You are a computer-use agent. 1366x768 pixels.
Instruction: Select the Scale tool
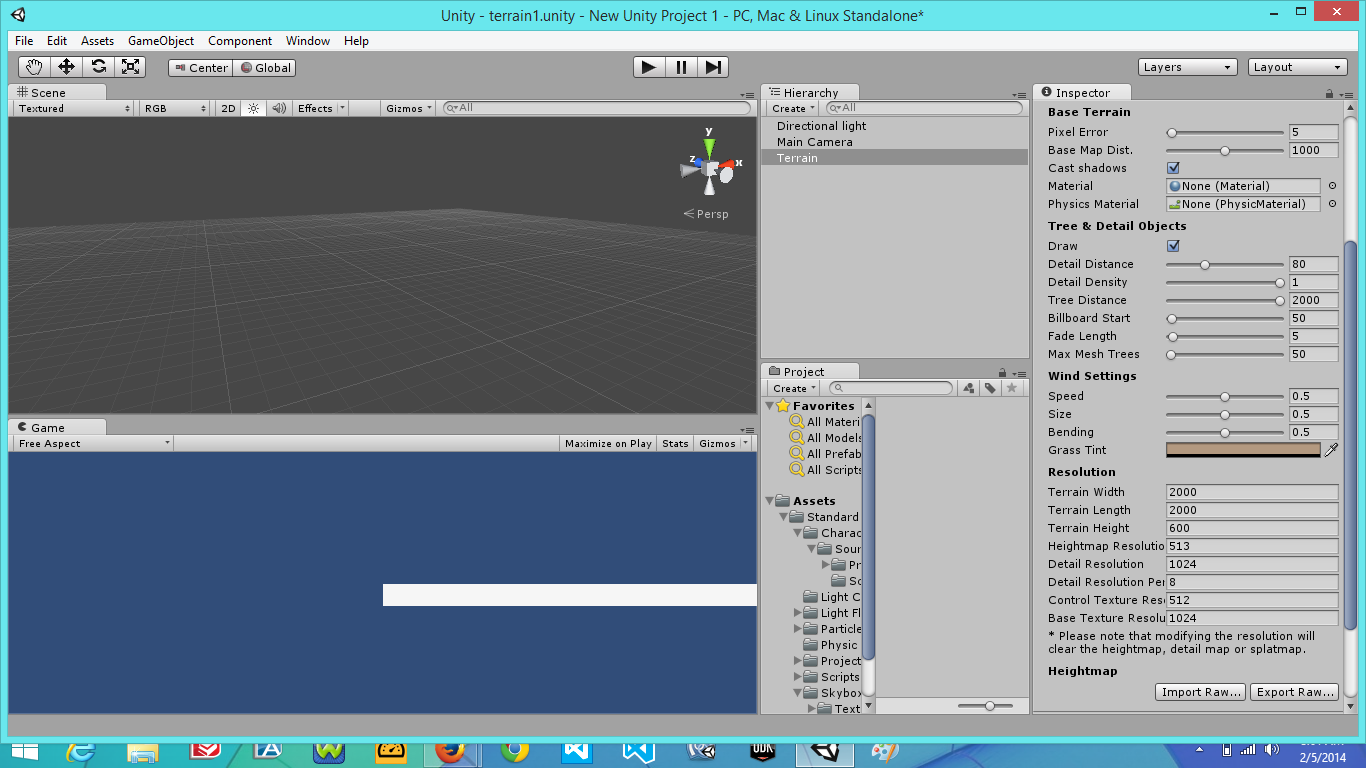pyautogui.click(x=130, y=67)
